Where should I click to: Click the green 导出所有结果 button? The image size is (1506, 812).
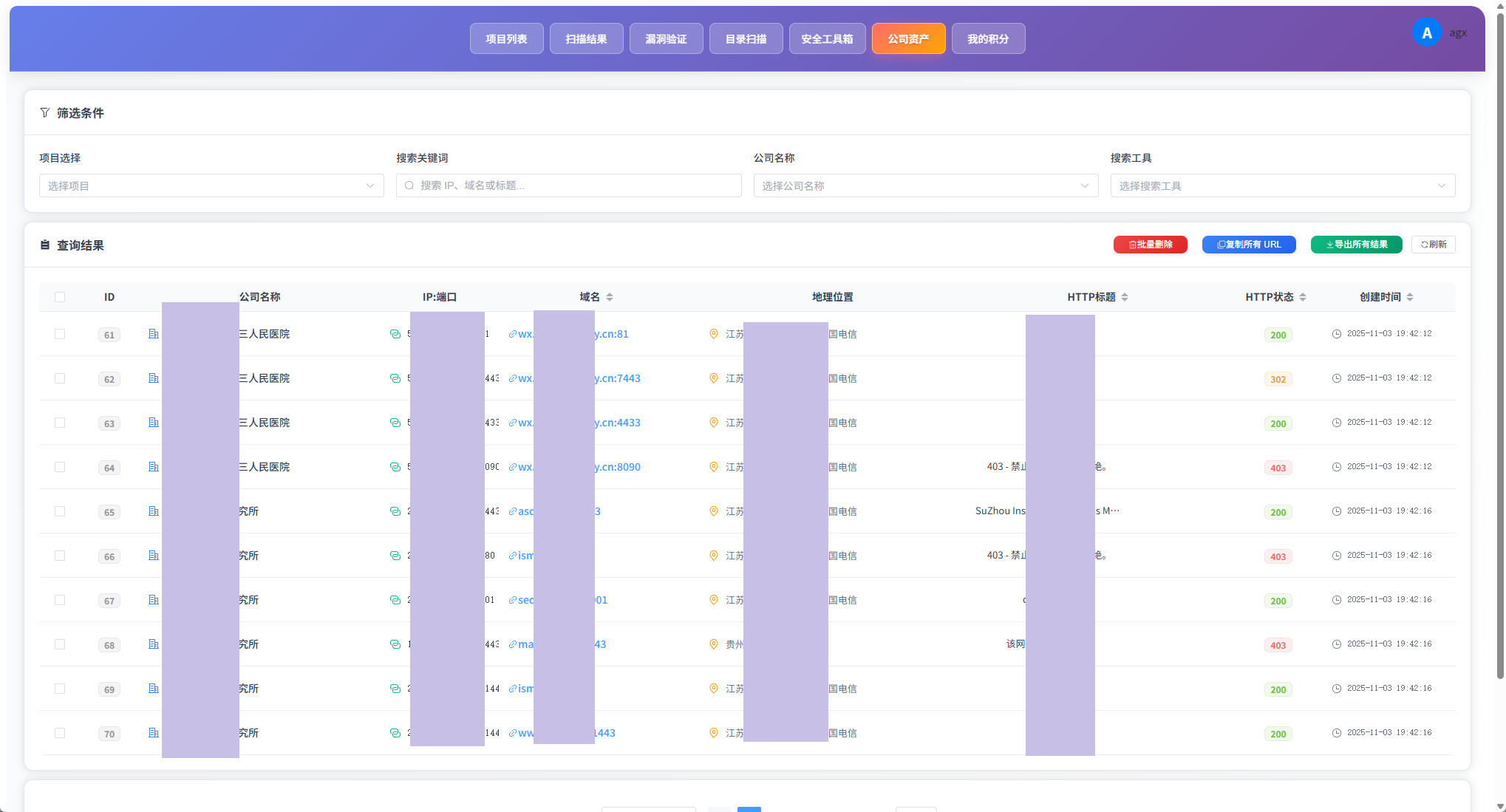[1357, 245]
